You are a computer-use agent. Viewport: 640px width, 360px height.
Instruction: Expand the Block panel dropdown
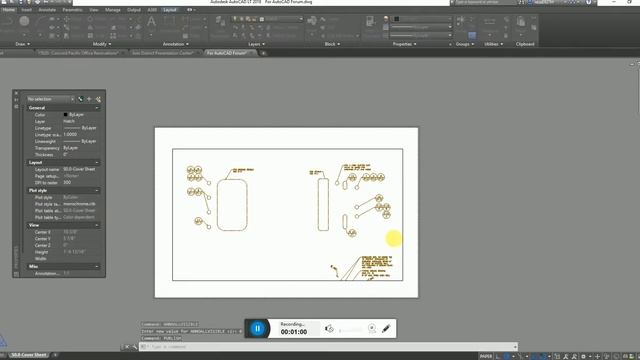point(332,44)
